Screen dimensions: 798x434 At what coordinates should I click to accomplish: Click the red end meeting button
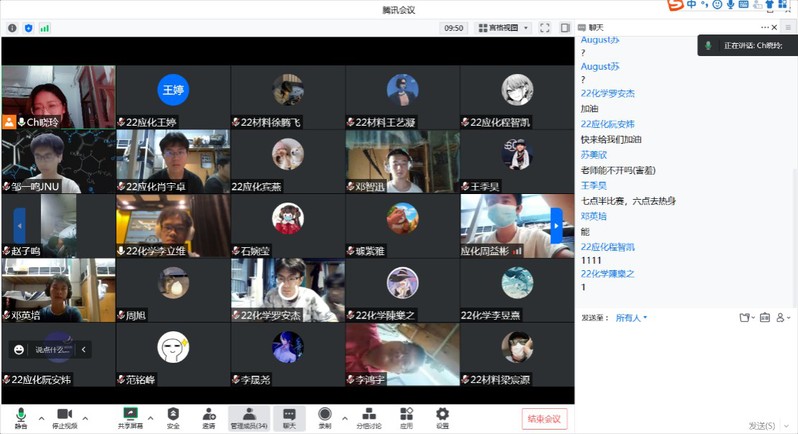[545, 418]
